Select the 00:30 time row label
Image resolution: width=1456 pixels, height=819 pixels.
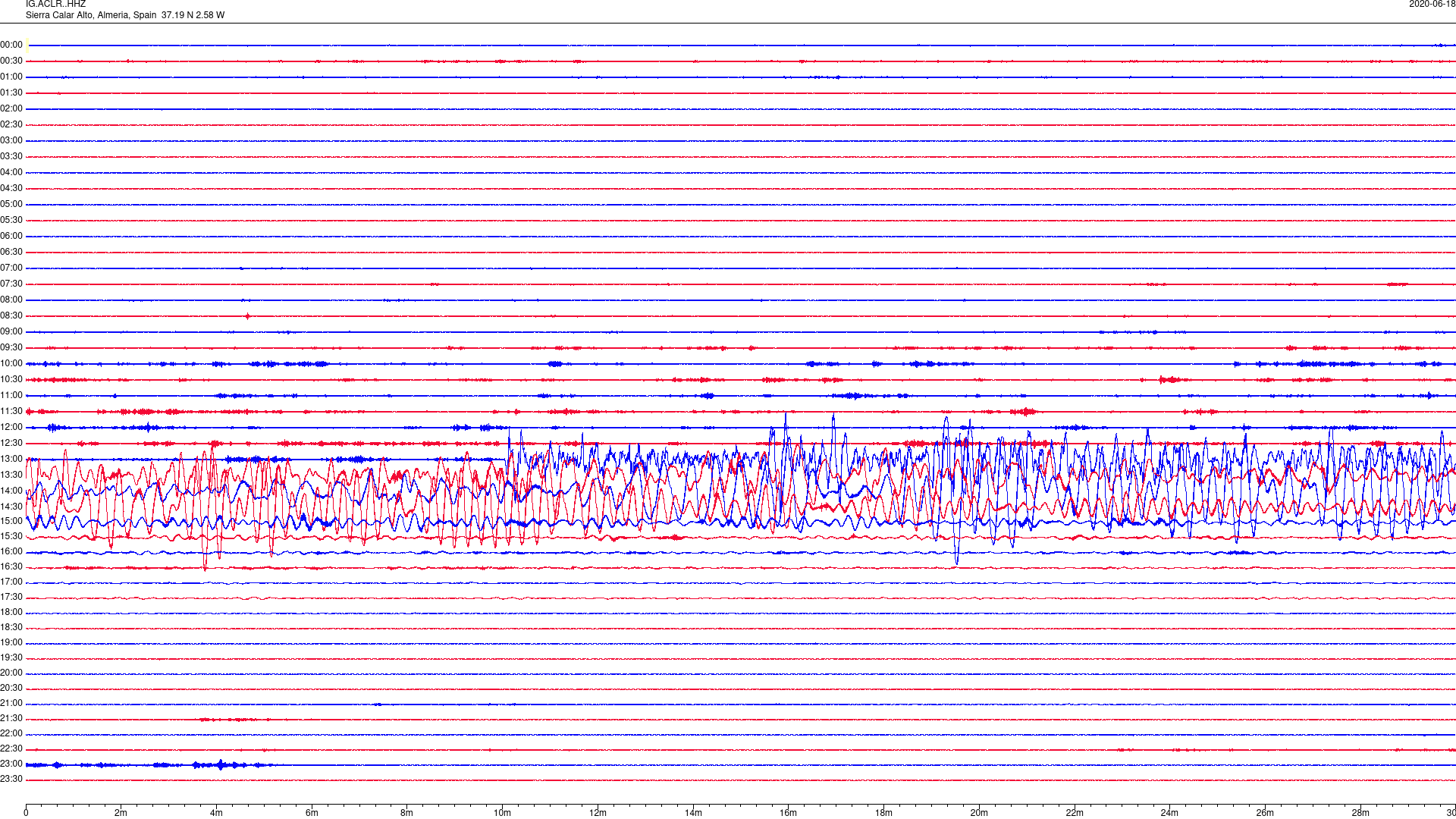11,61
